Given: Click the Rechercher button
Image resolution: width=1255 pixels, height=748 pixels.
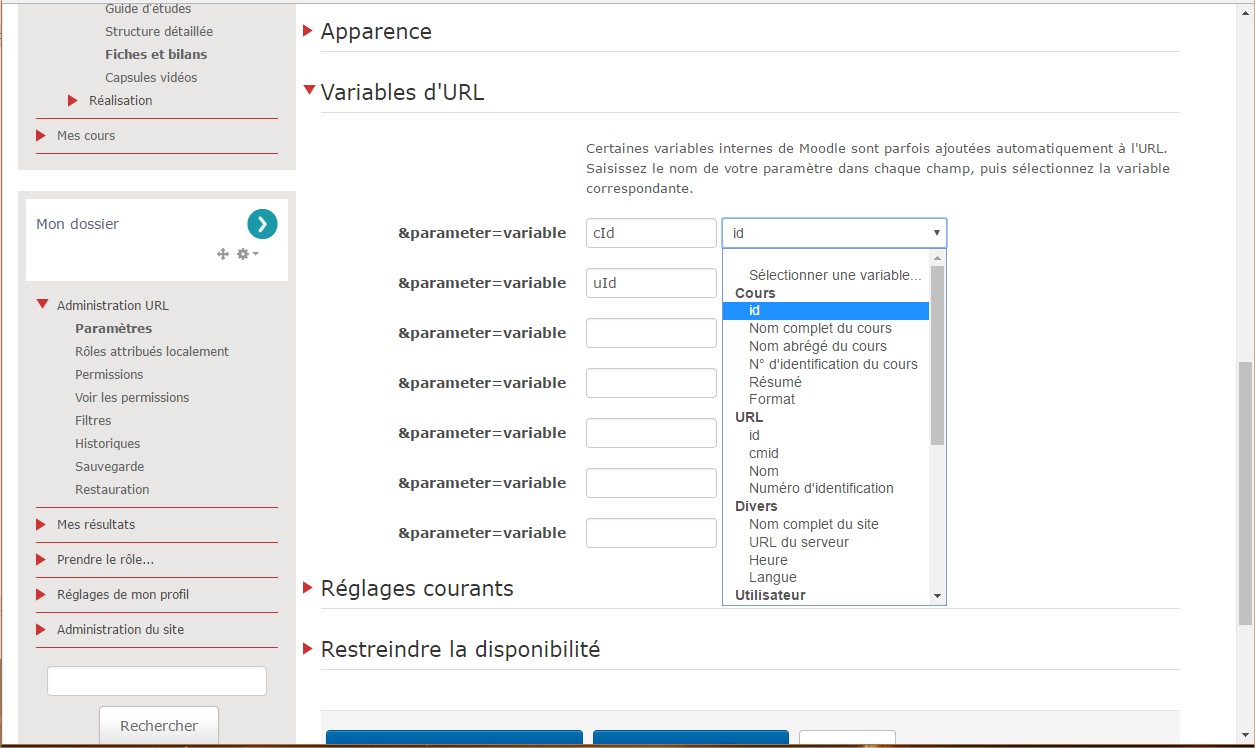Looking at the screenshot, I should (x=159, y=726).
